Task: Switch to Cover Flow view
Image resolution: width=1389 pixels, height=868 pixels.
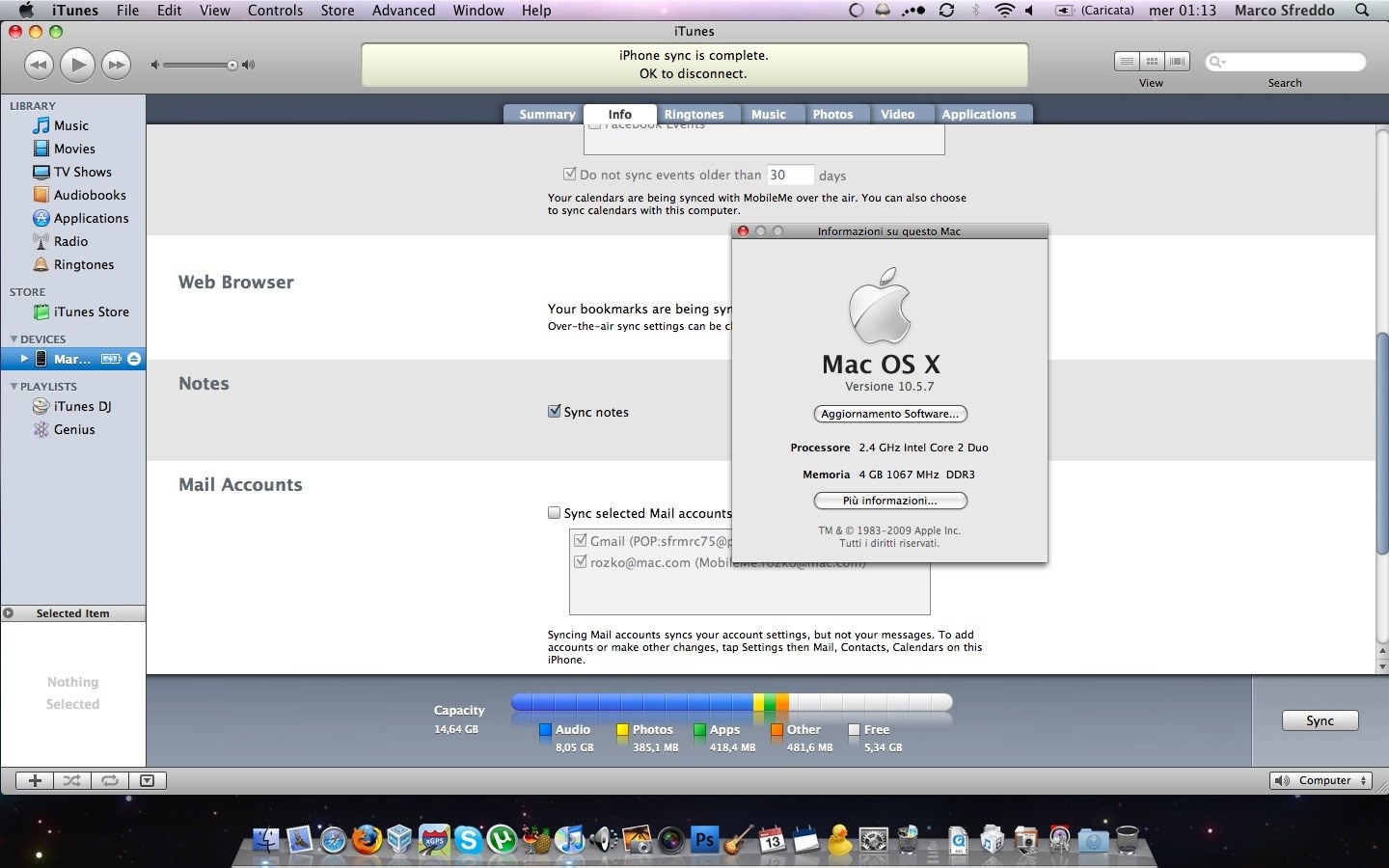Action: point(1177,62)
